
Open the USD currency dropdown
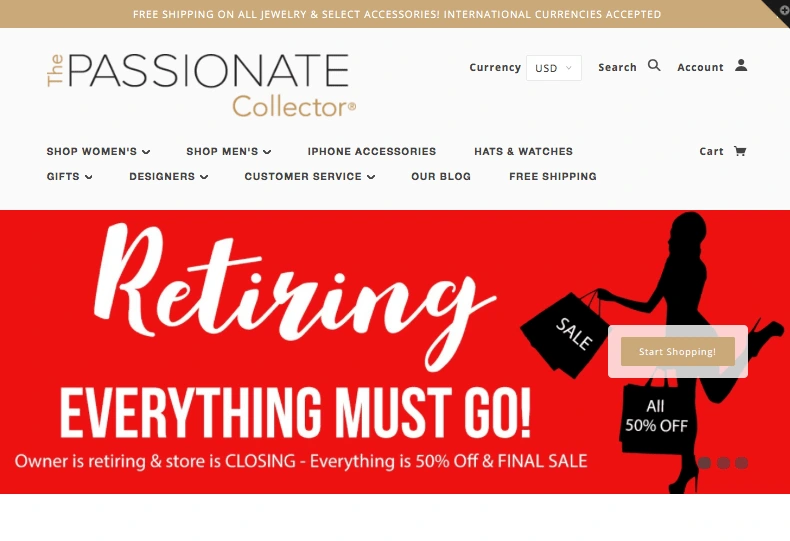pyautogui.click(x=554, y=68)
